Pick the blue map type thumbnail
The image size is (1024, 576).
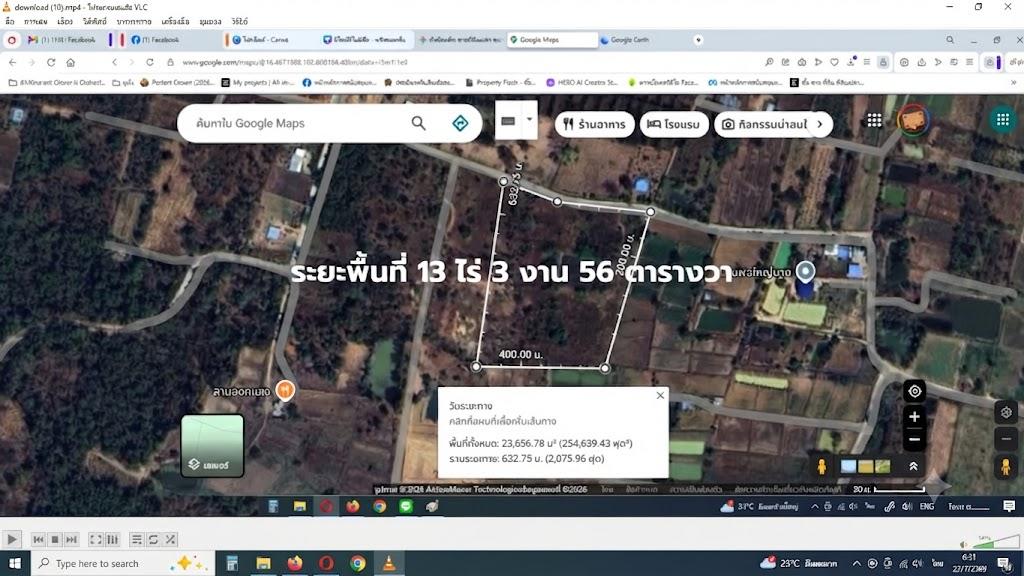click(848, 466)
